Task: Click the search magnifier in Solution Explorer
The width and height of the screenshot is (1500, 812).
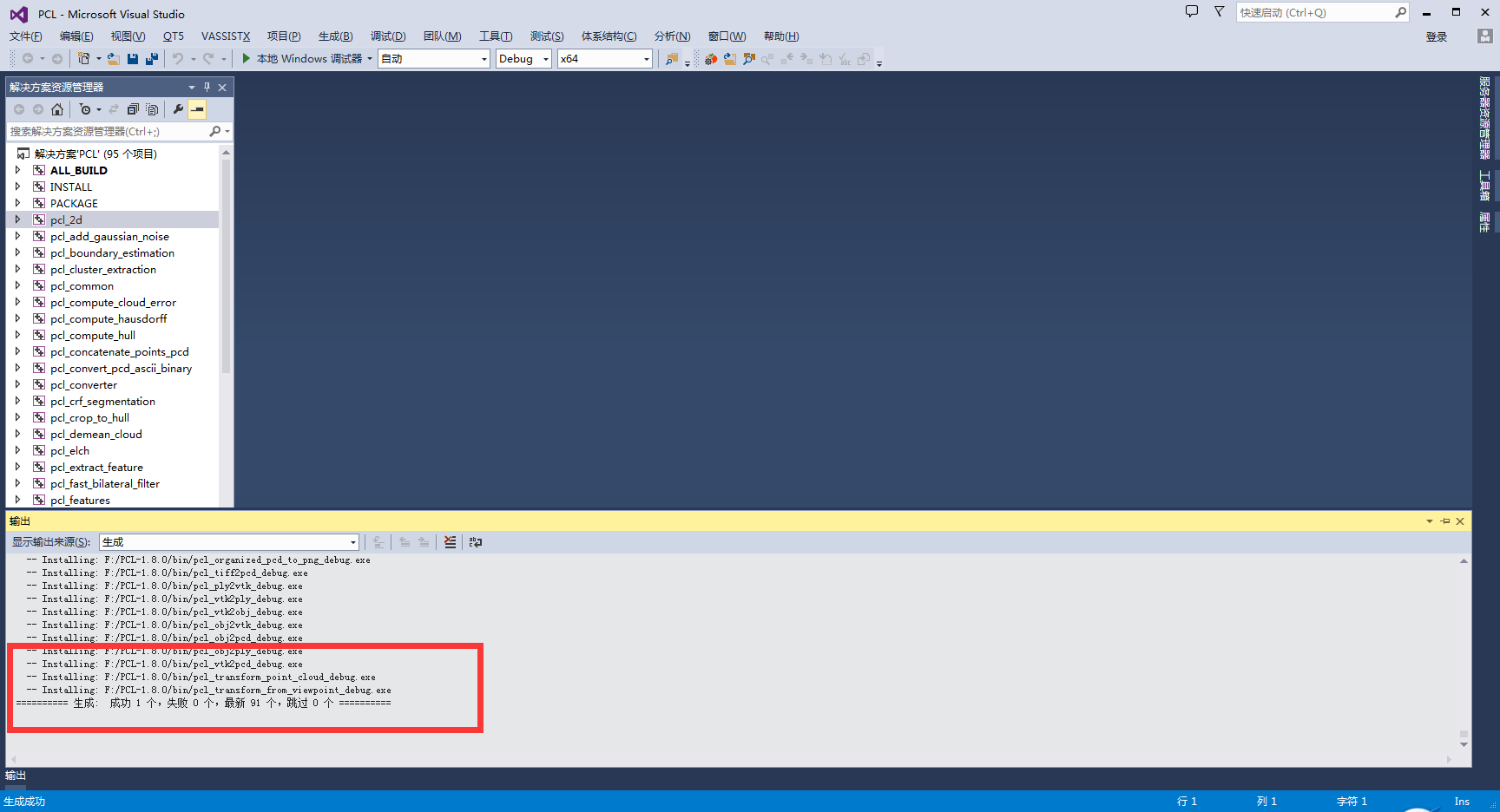Action: pos(215,132)
